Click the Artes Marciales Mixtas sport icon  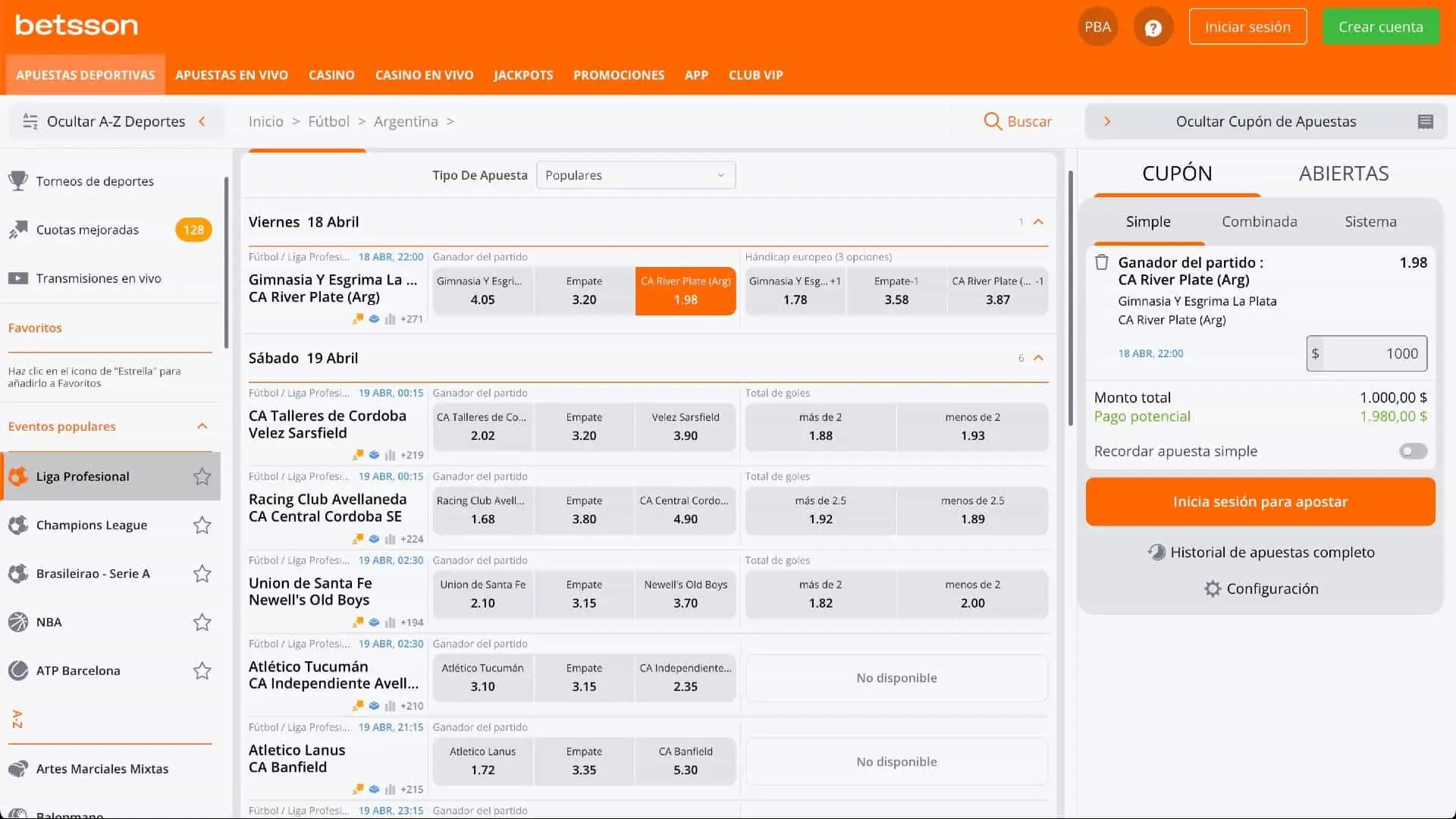pos(18,768)
